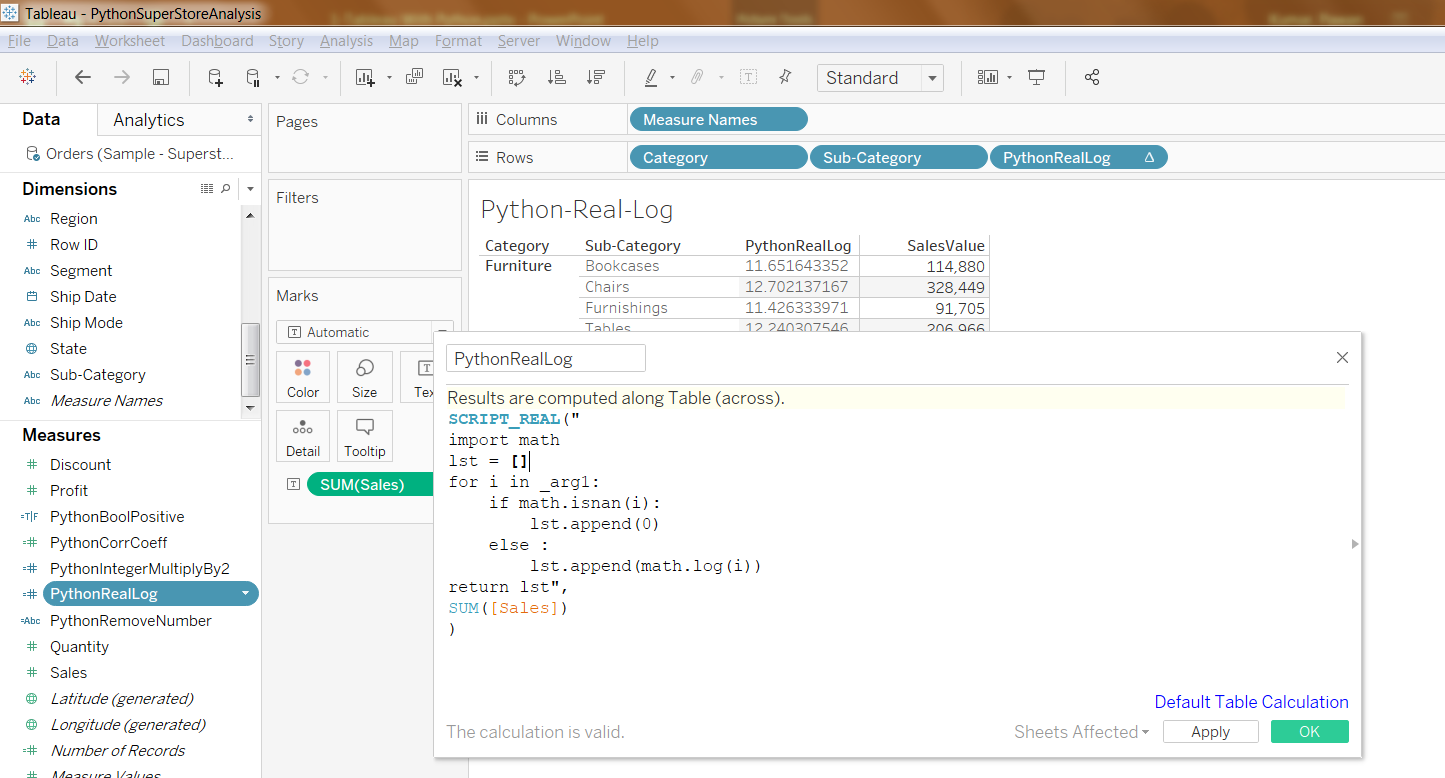Click the Apply button
The image size is (1445, 778).
pyautogui.click(x=1210, y=732)
